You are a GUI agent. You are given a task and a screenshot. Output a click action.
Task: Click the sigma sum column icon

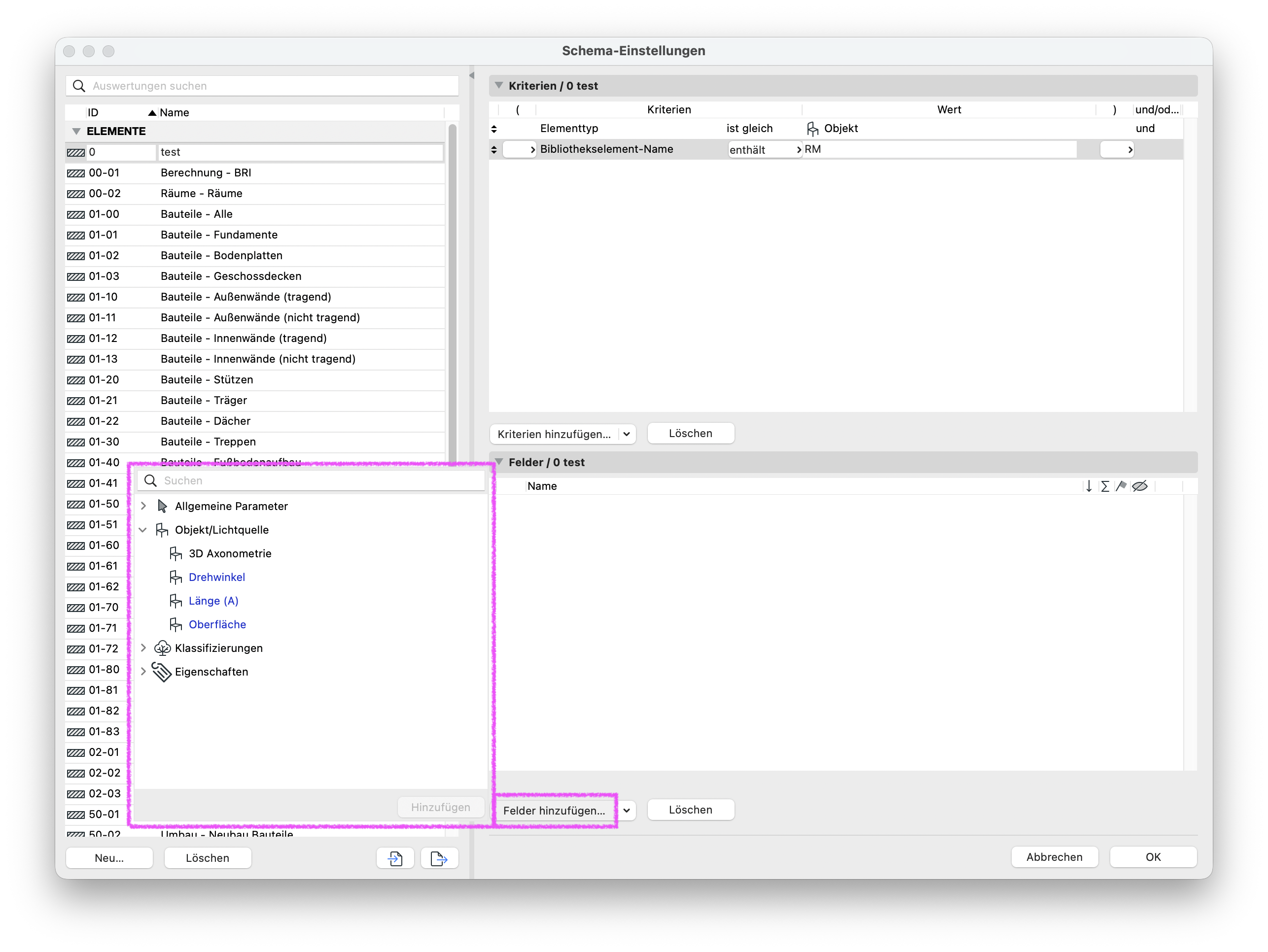click(1105, 486)
